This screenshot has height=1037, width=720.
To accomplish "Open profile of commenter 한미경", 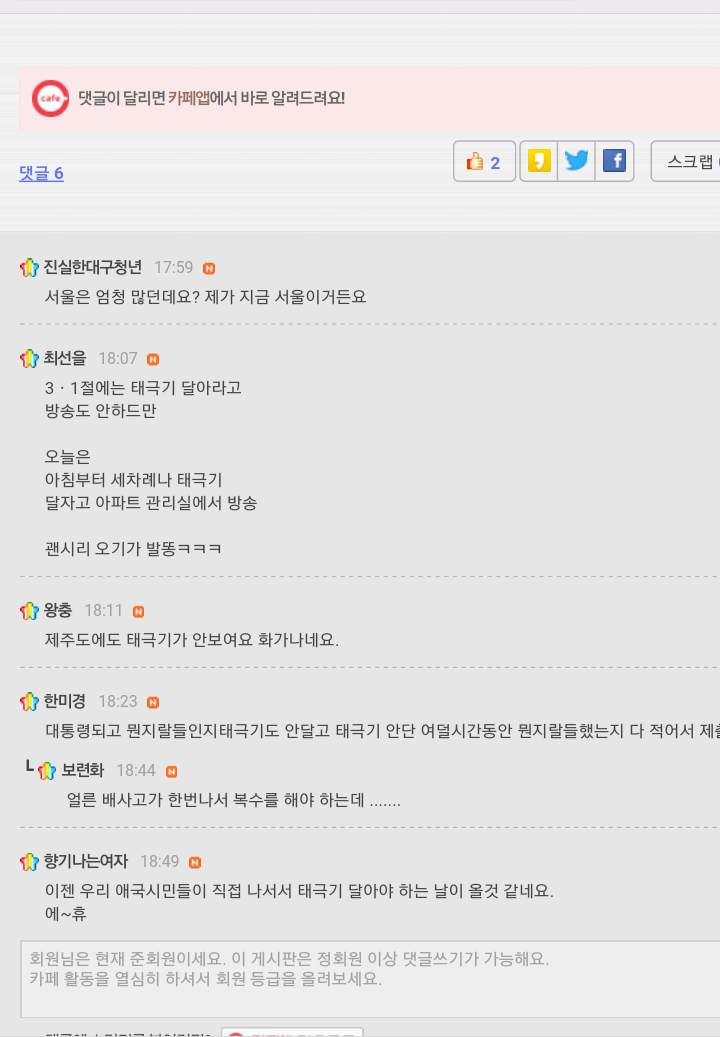I will coord(65,701).
